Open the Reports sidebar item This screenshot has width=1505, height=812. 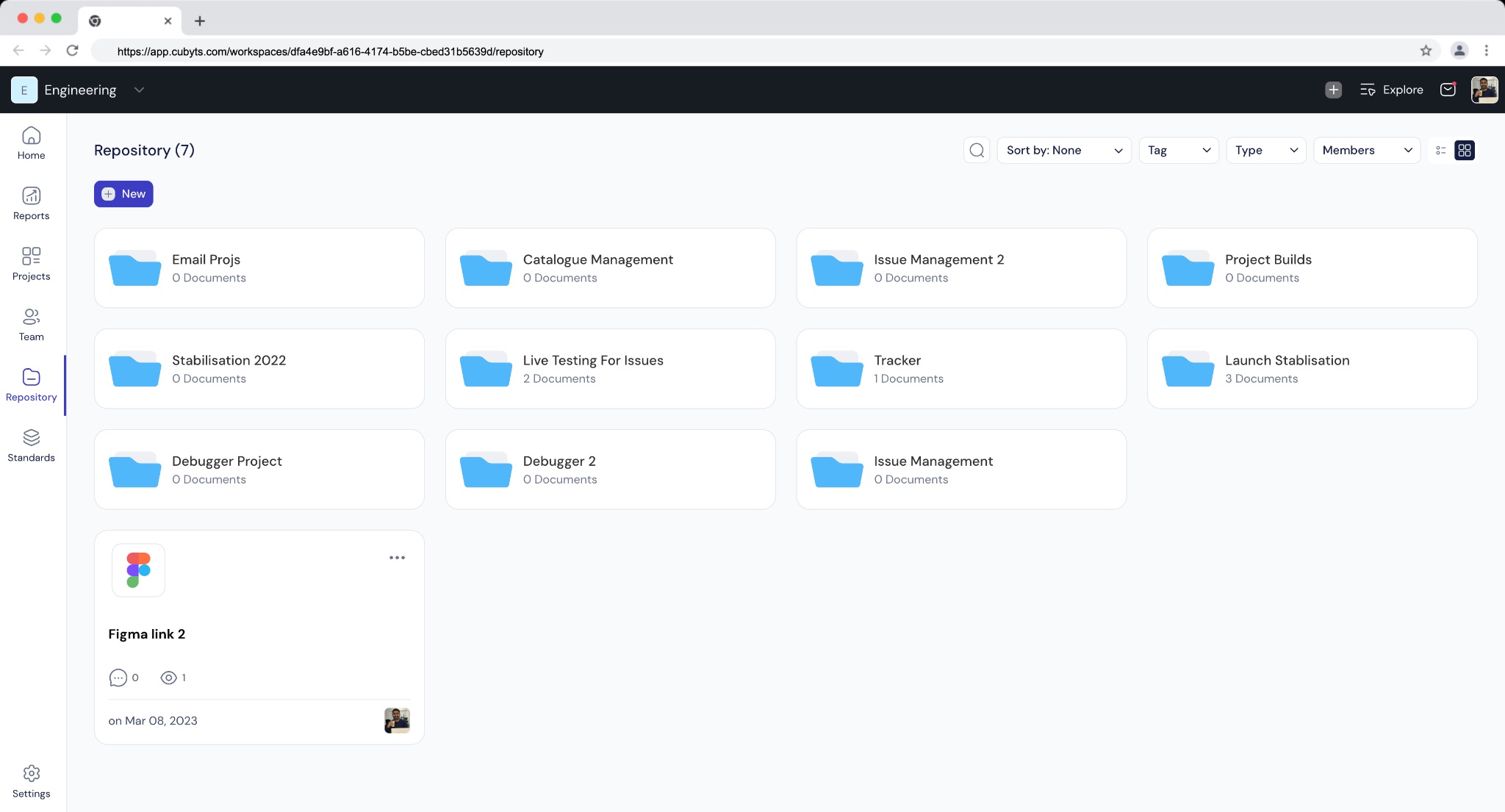point(32,204)
